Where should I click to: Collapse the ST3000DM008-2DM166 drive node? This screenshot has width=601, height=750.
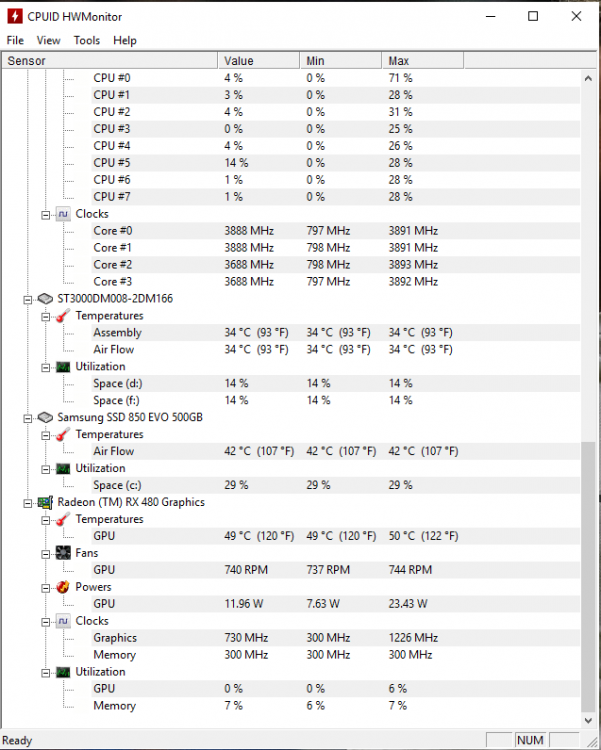28,300
